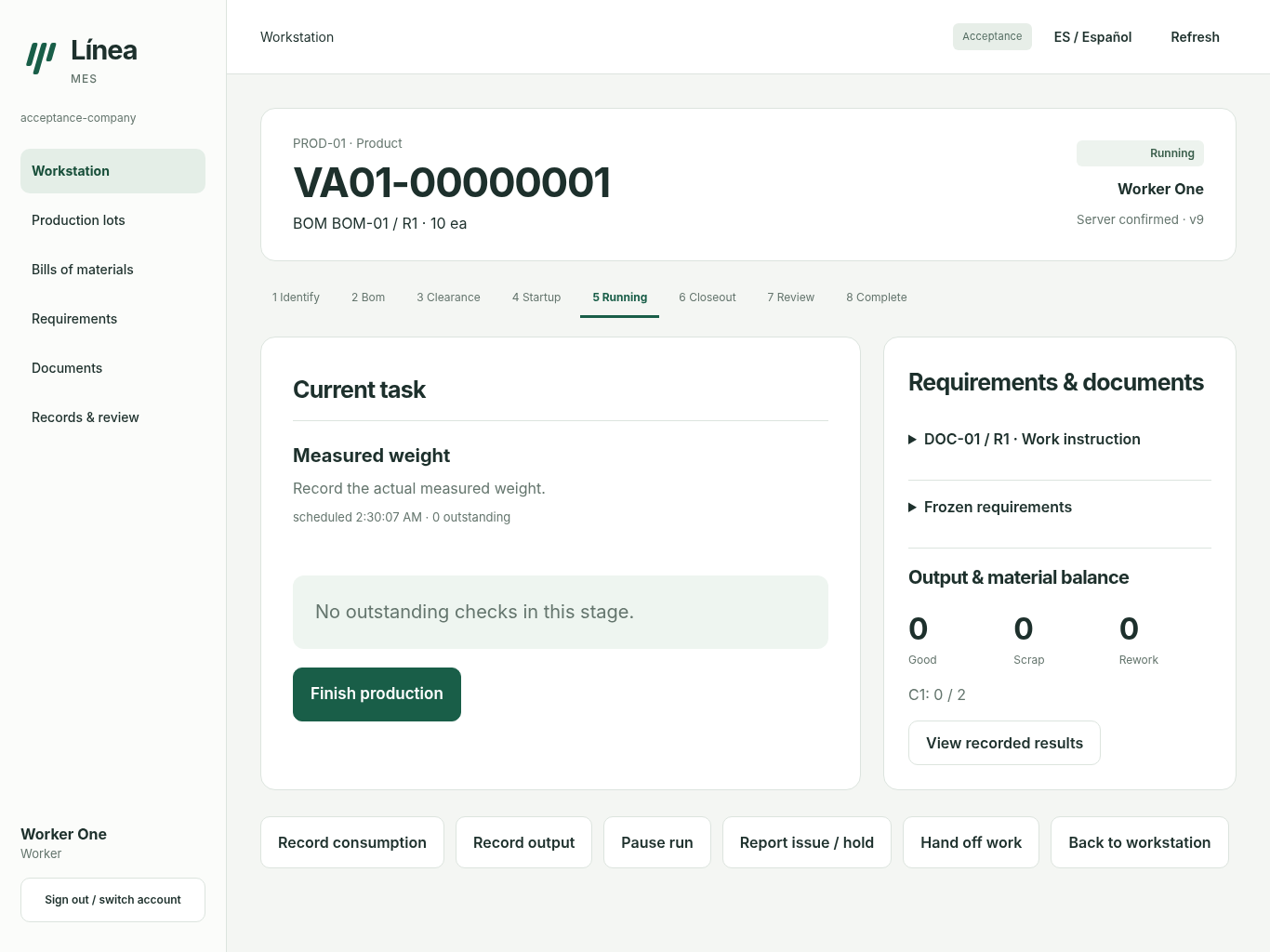1270x952 pixels.
Task: Click Hand off work
Action: coord(971,842)
